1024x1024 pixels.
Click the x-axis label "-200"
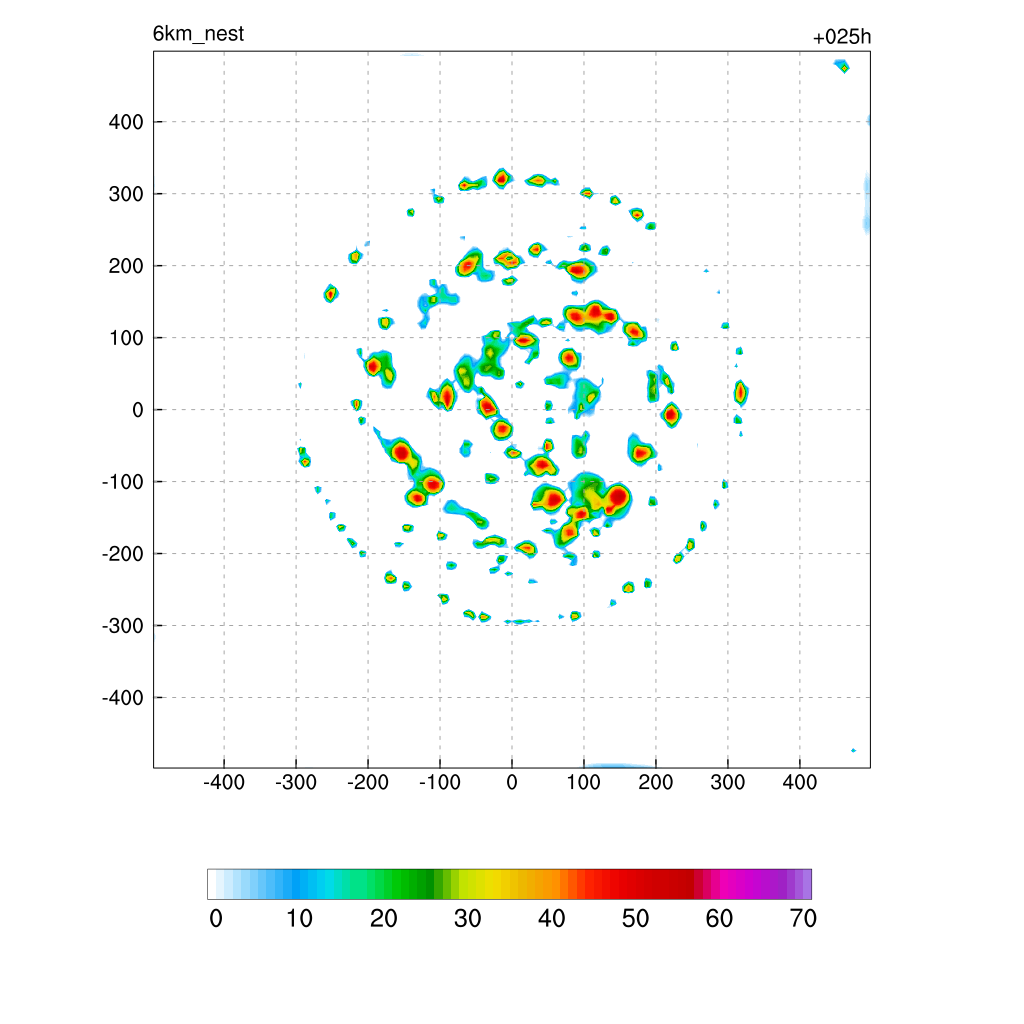coord(368,782)
